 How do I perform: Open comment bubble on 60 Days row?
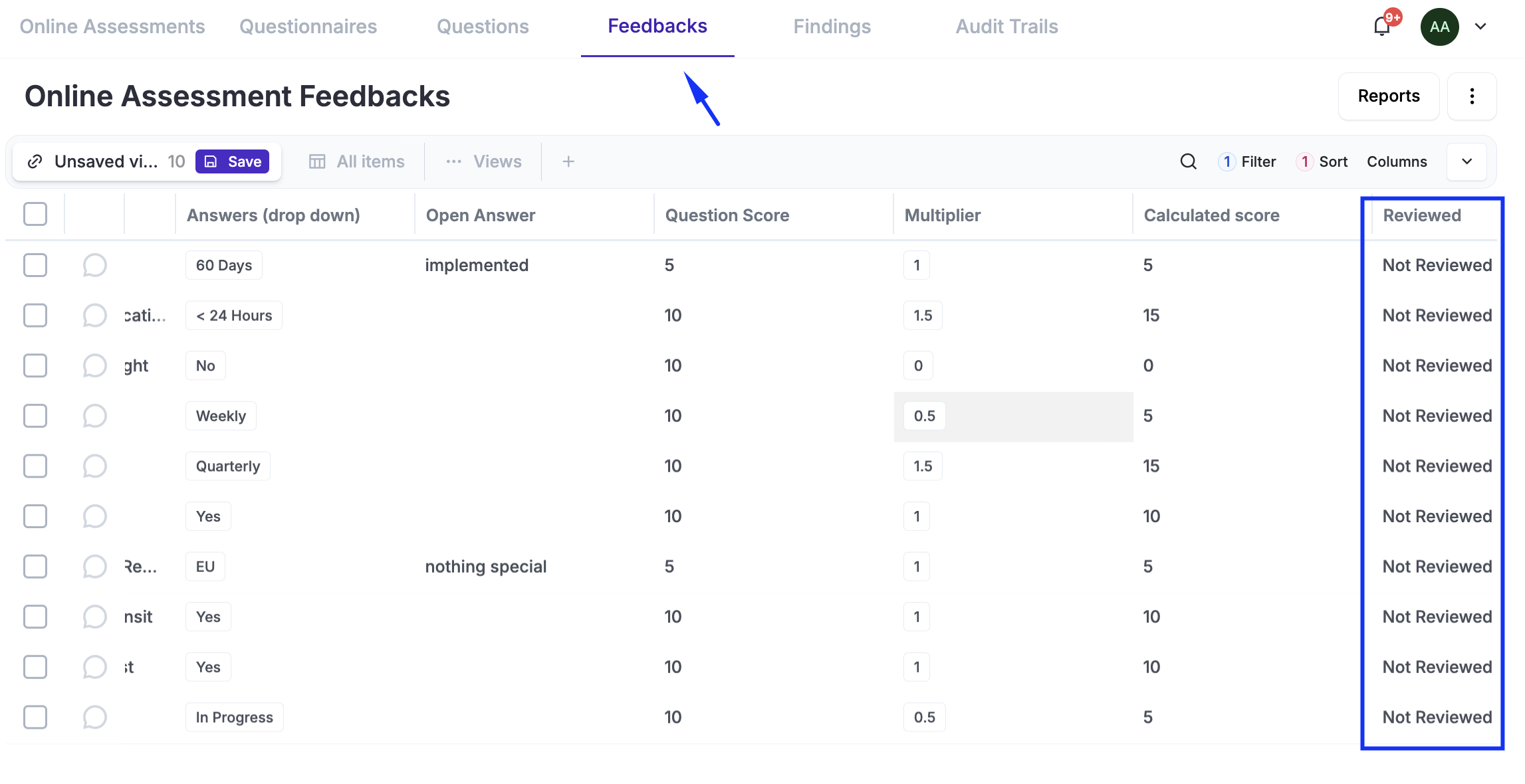[x=94, y=265]
